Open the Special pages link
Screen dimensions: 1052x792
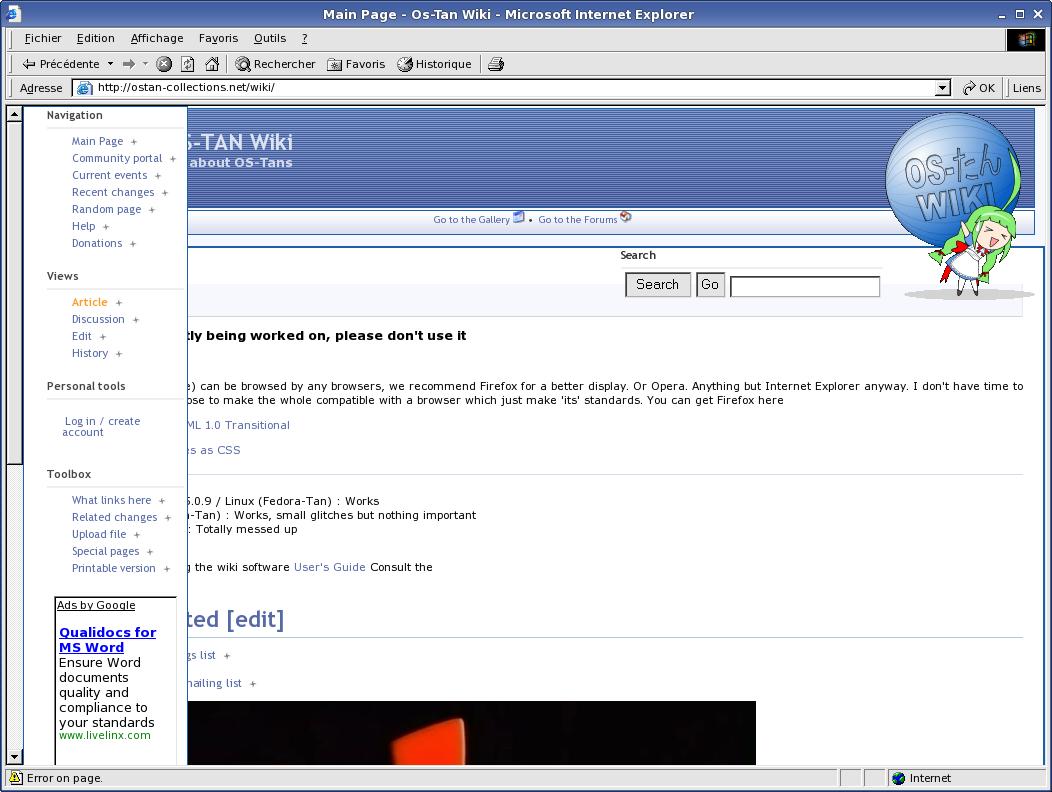pos(105,551)
